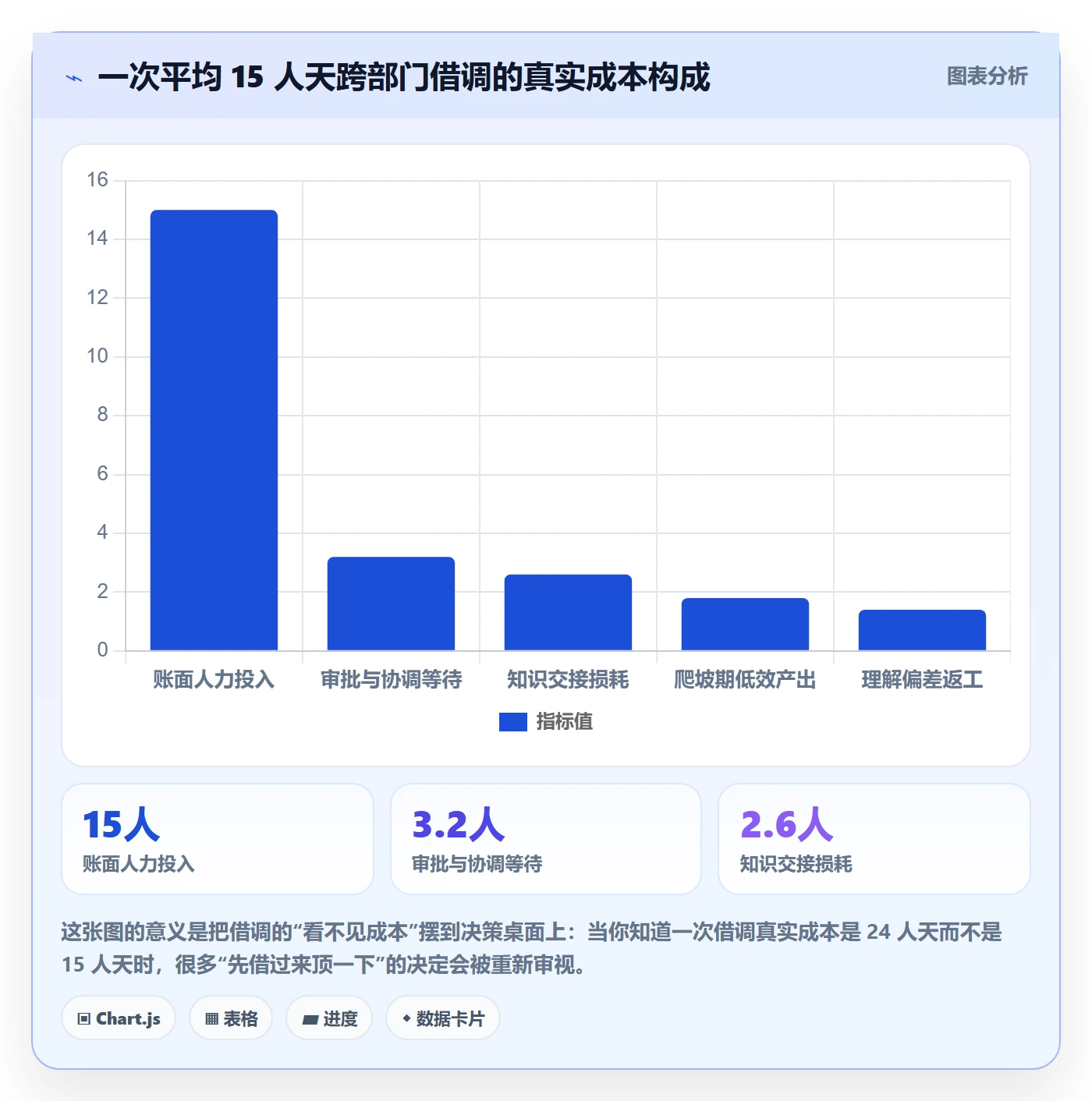Image resolution: width=1092 pixels, height=1101 pixels.
Task: Click the 账面人力投入 x-axis label
Action: 214,680
